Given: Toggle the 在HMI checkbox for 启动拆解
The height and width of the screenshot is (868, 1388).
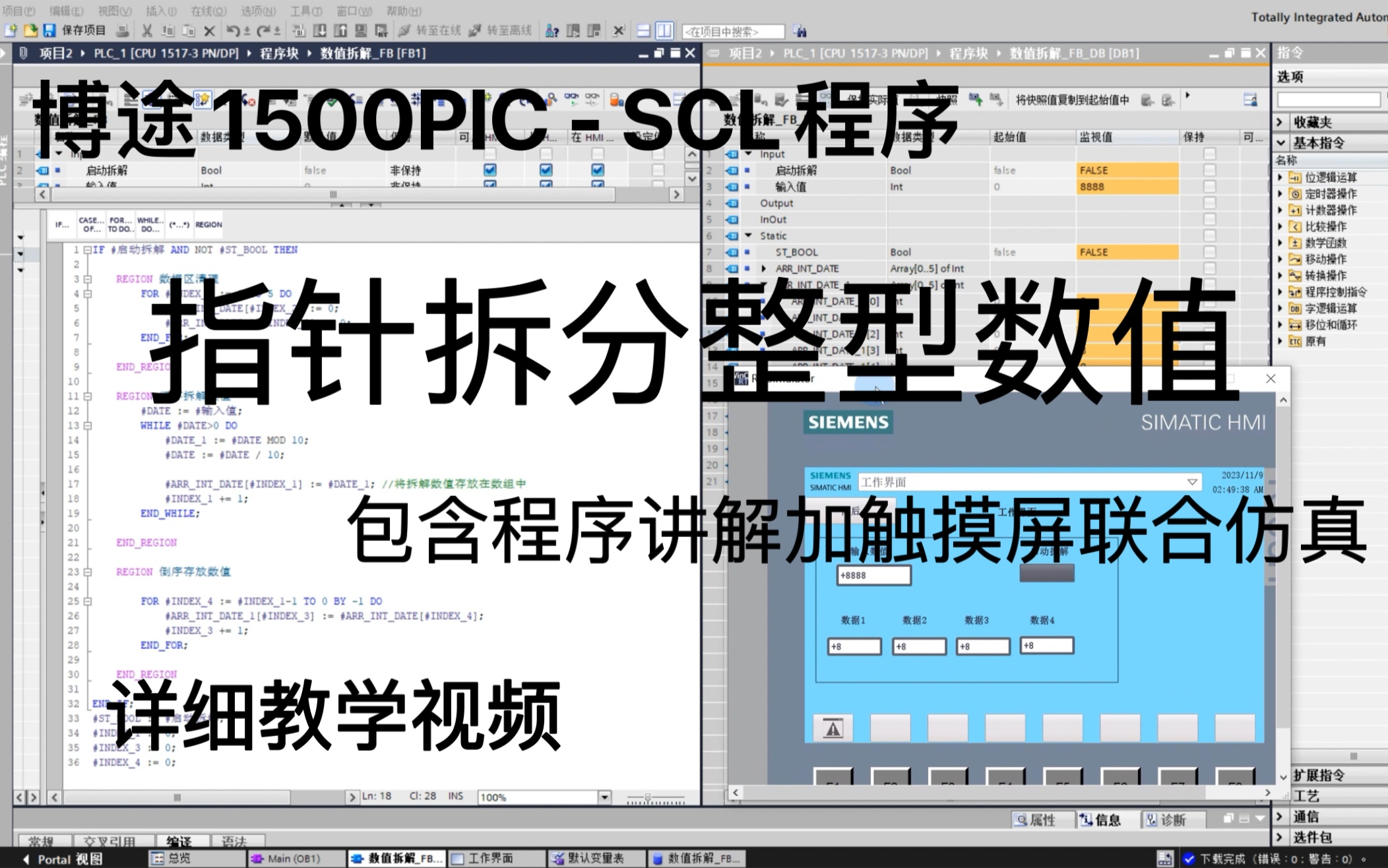Looking at the screenshot, I should point(597,170).
